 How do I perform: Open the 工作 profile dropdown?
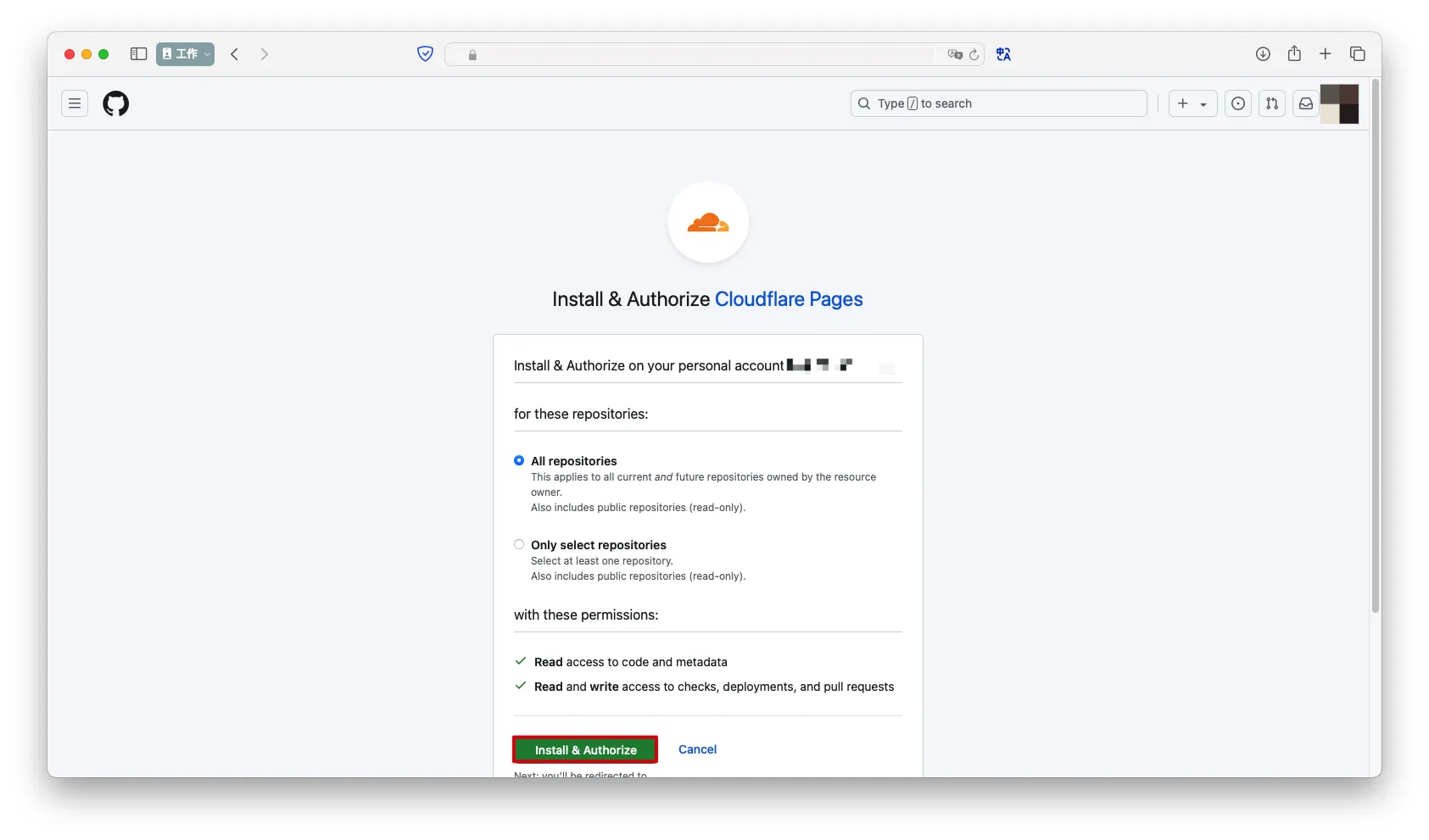pyautogui.click(x=185, y=54)
